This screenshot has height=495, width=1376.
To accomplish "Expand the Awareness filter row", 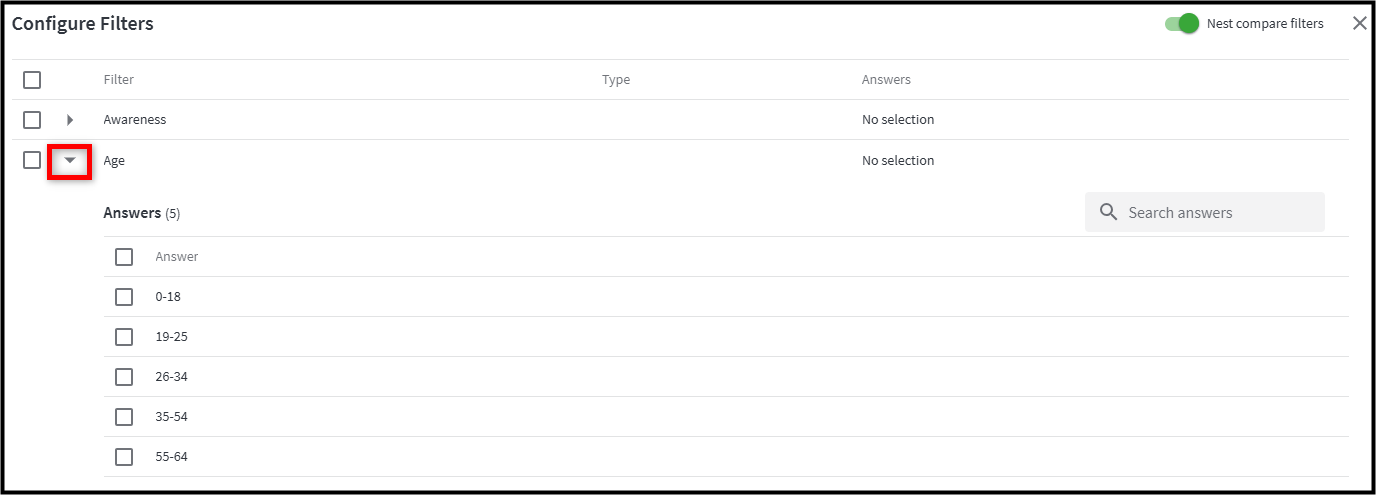I will [70, 120].
